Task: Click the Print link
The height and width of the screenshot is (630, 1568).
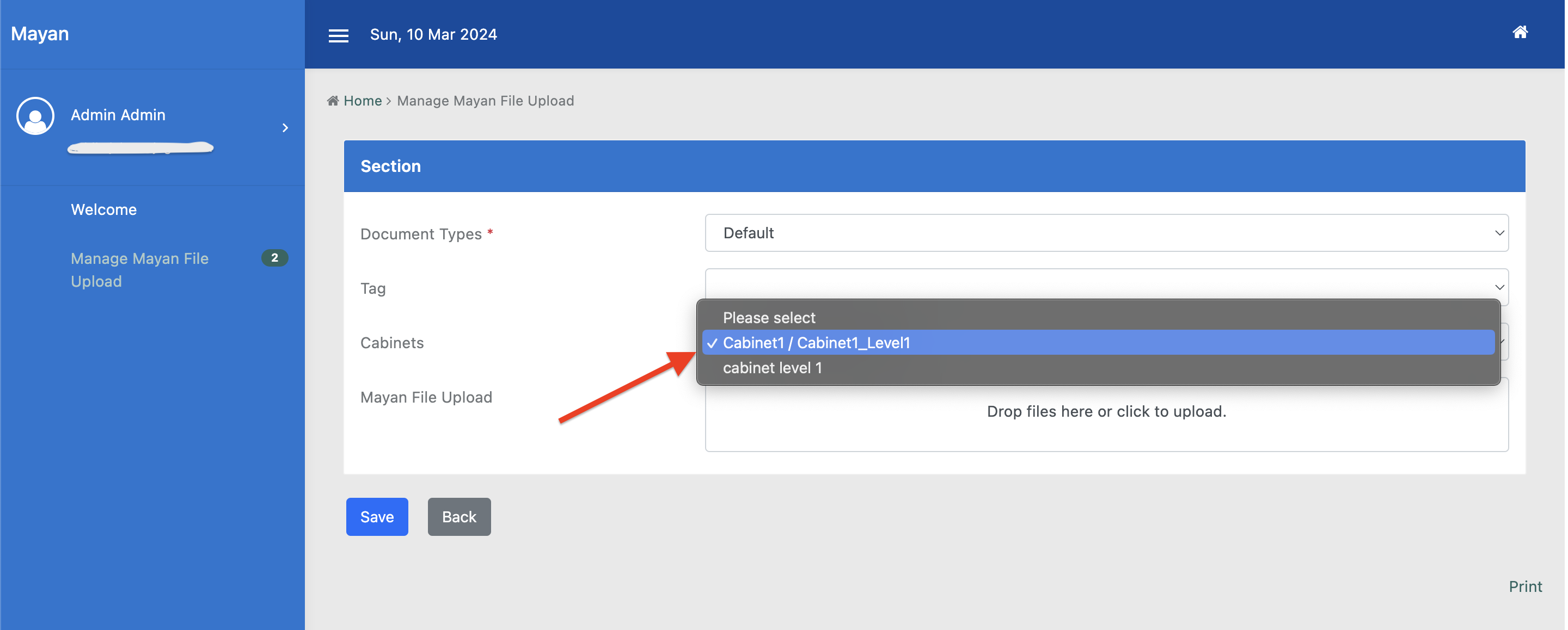Action: coord(1525,587)
